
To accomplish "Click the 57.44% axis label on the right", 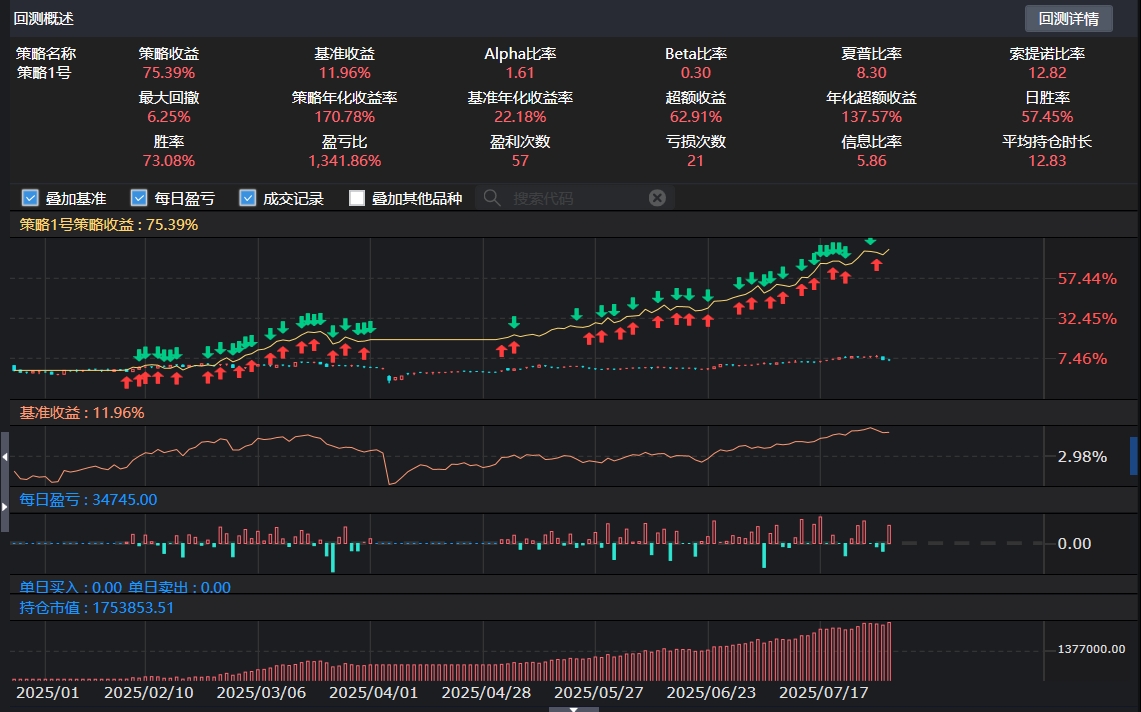I will point(1087,277).
